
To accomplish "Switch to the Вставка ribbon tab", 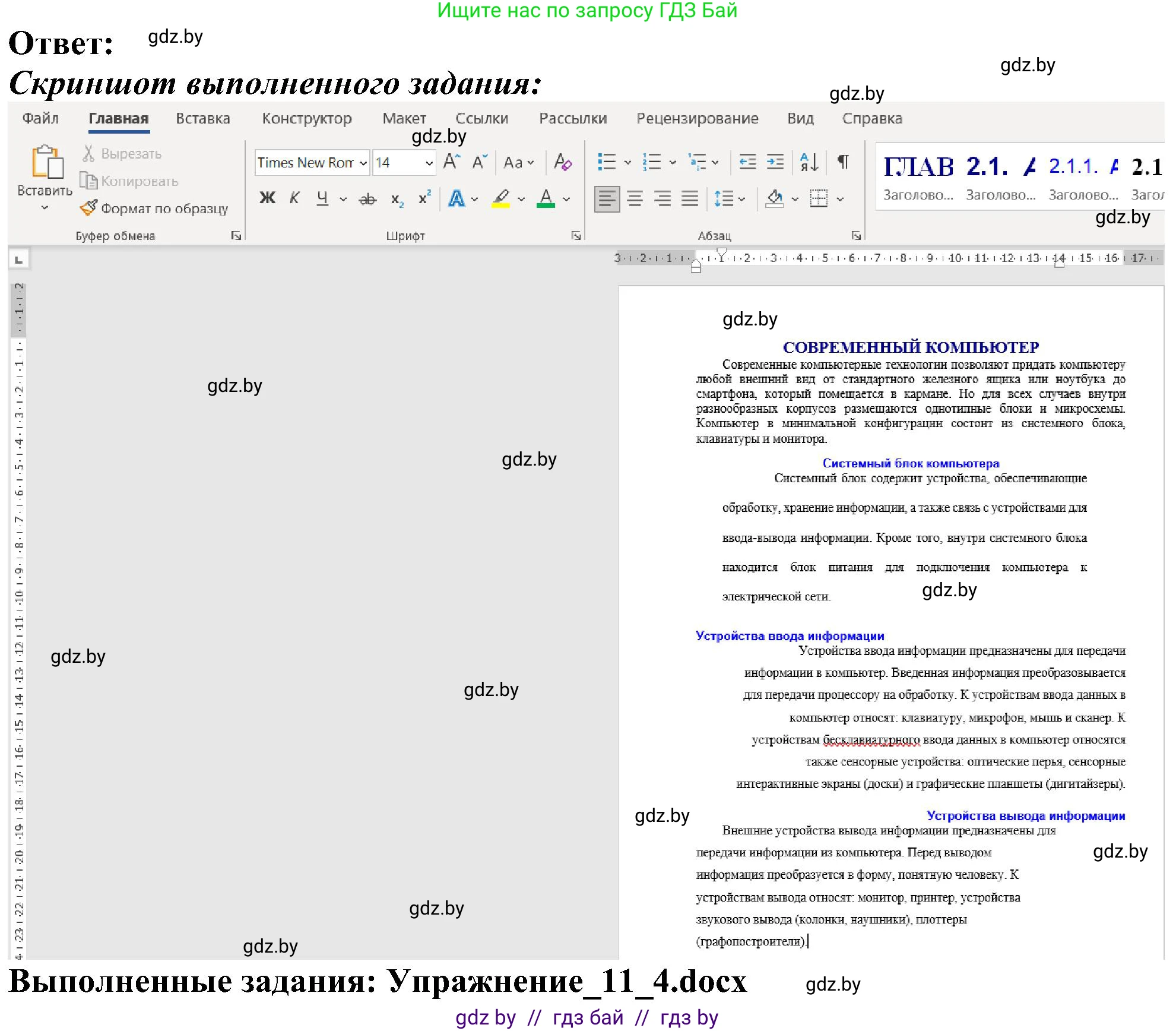I will click(x=202, y=118).
